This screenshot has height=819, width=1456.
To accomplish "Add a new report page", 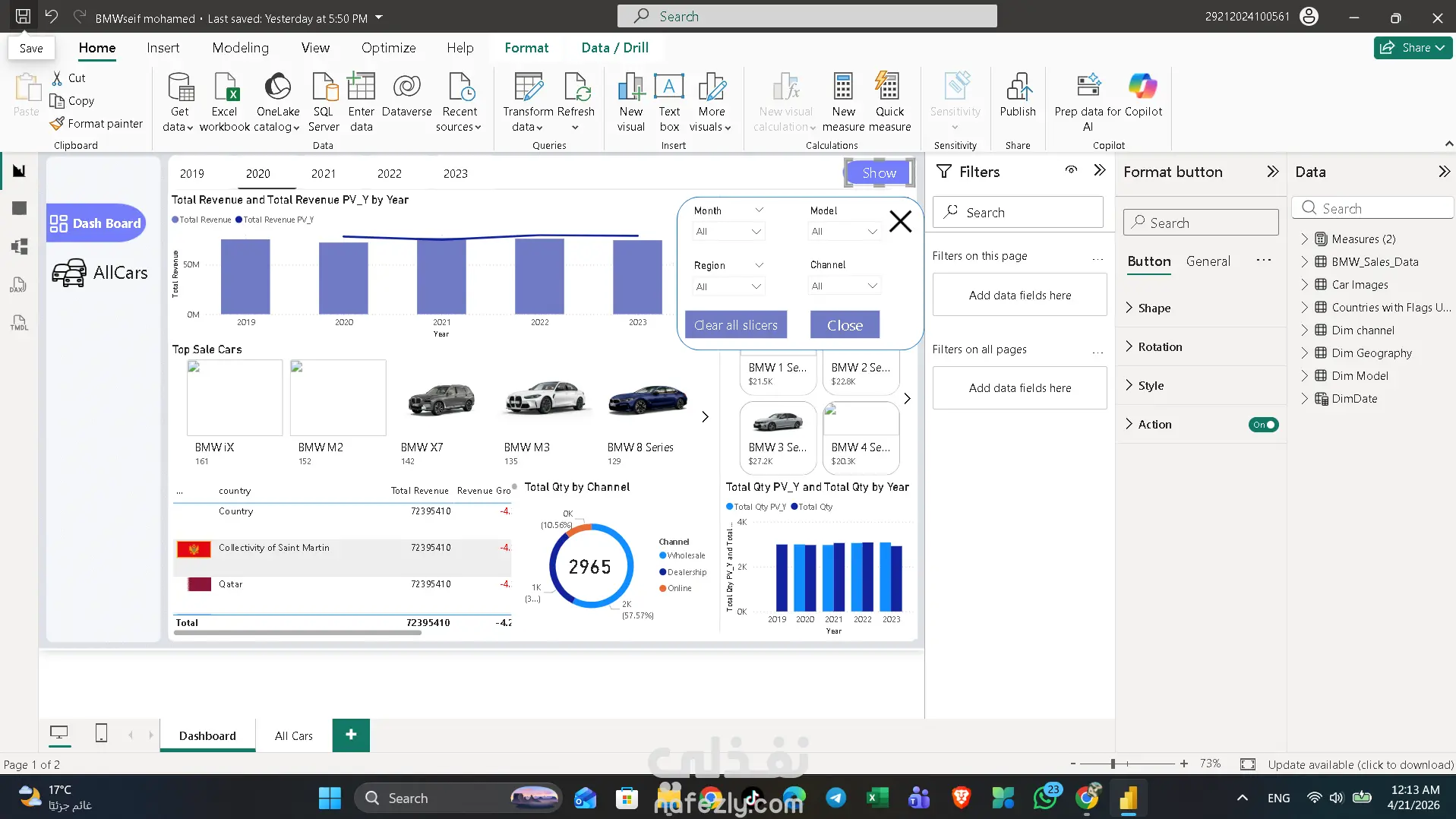I will [x=351, y=735].
